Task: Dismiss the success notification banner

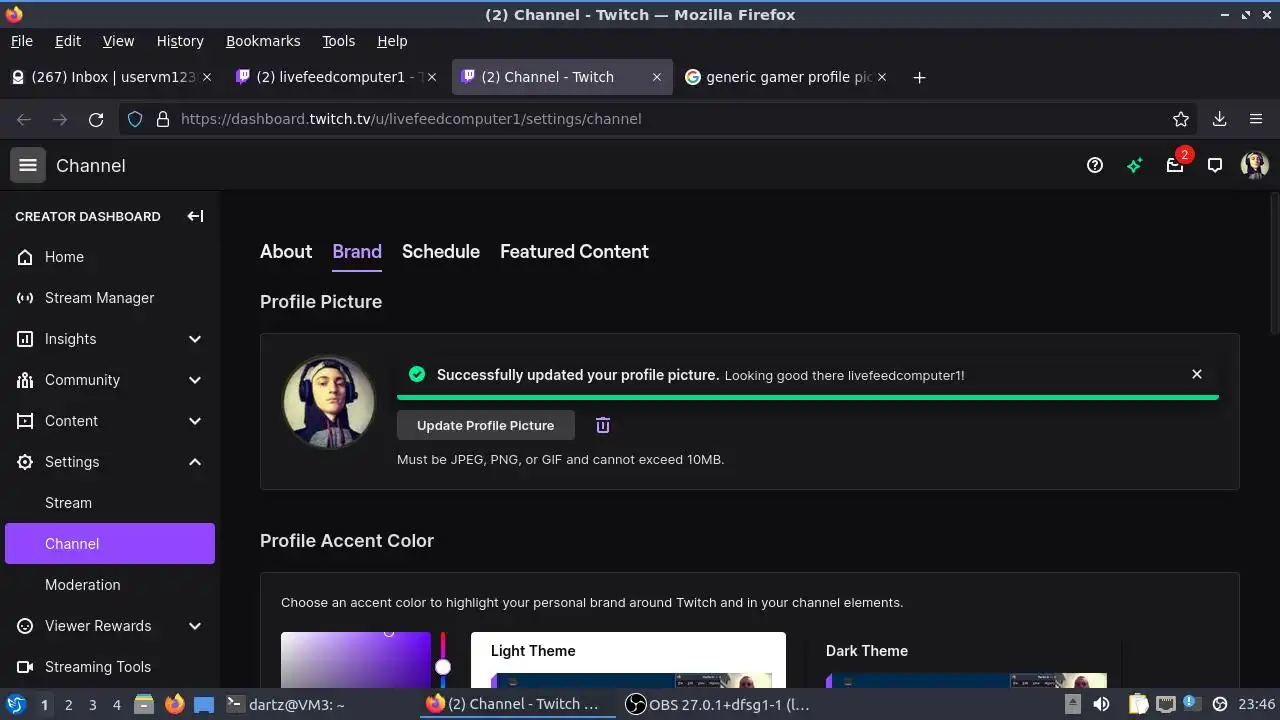Action: [1197, 374]
